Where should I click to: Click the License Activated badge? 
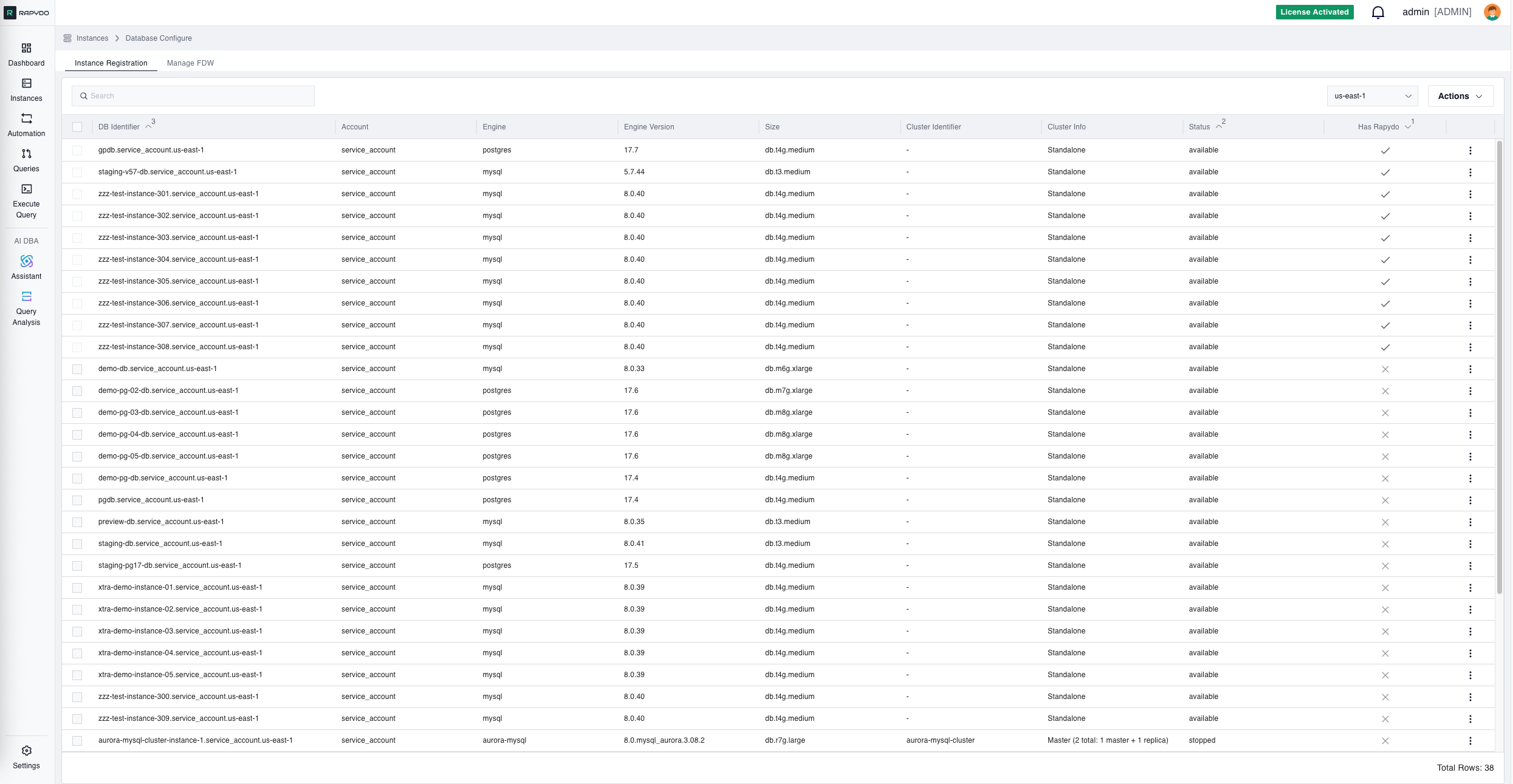tap(1314, 12)
